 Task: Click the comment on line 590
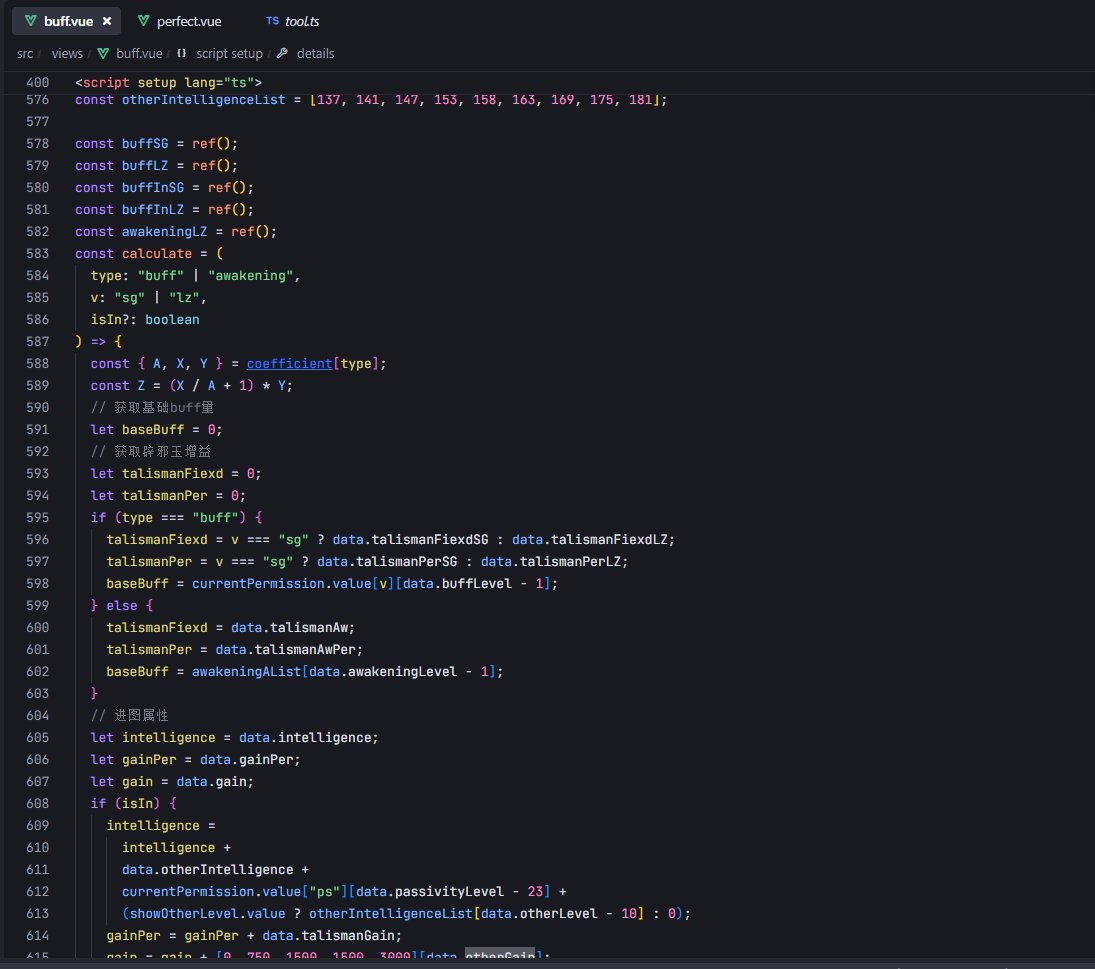pyautogui.click(x=152, y=408)
